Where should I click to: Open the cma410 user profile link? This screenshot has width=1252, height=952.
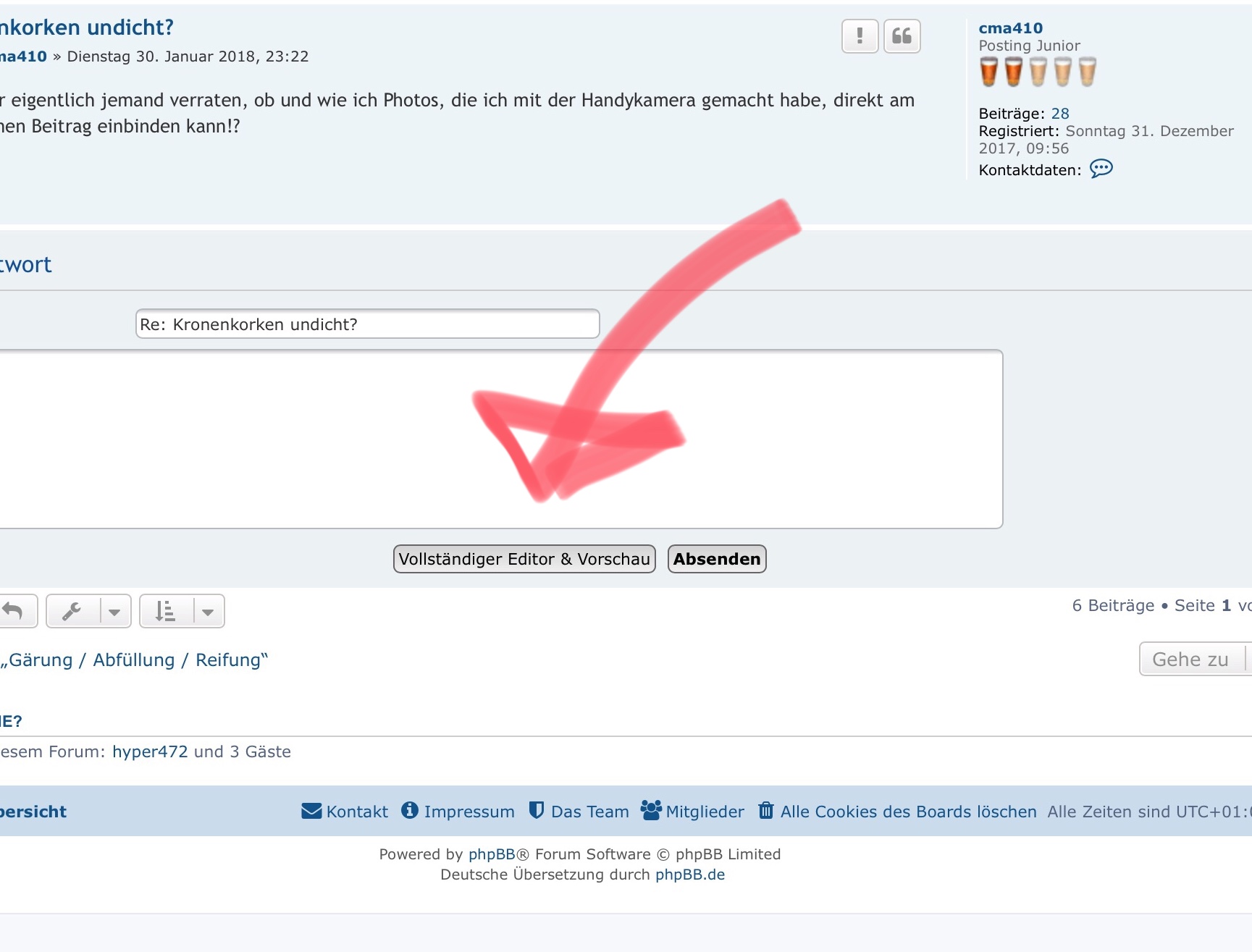pos(1010,28)
